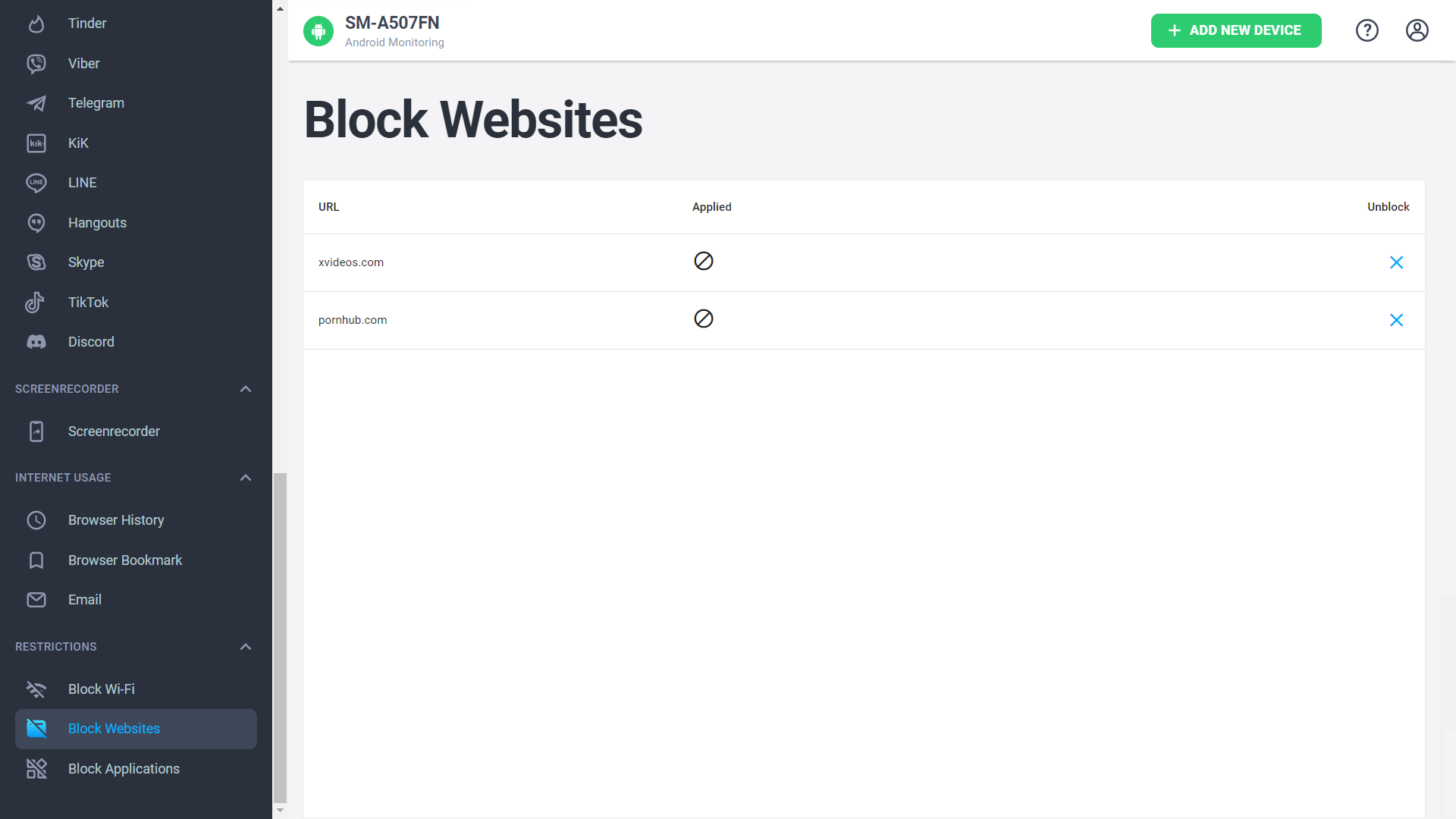Select the xvideos.com URL cell
This screenshot has height=819, width=1456.
[351, 262]
